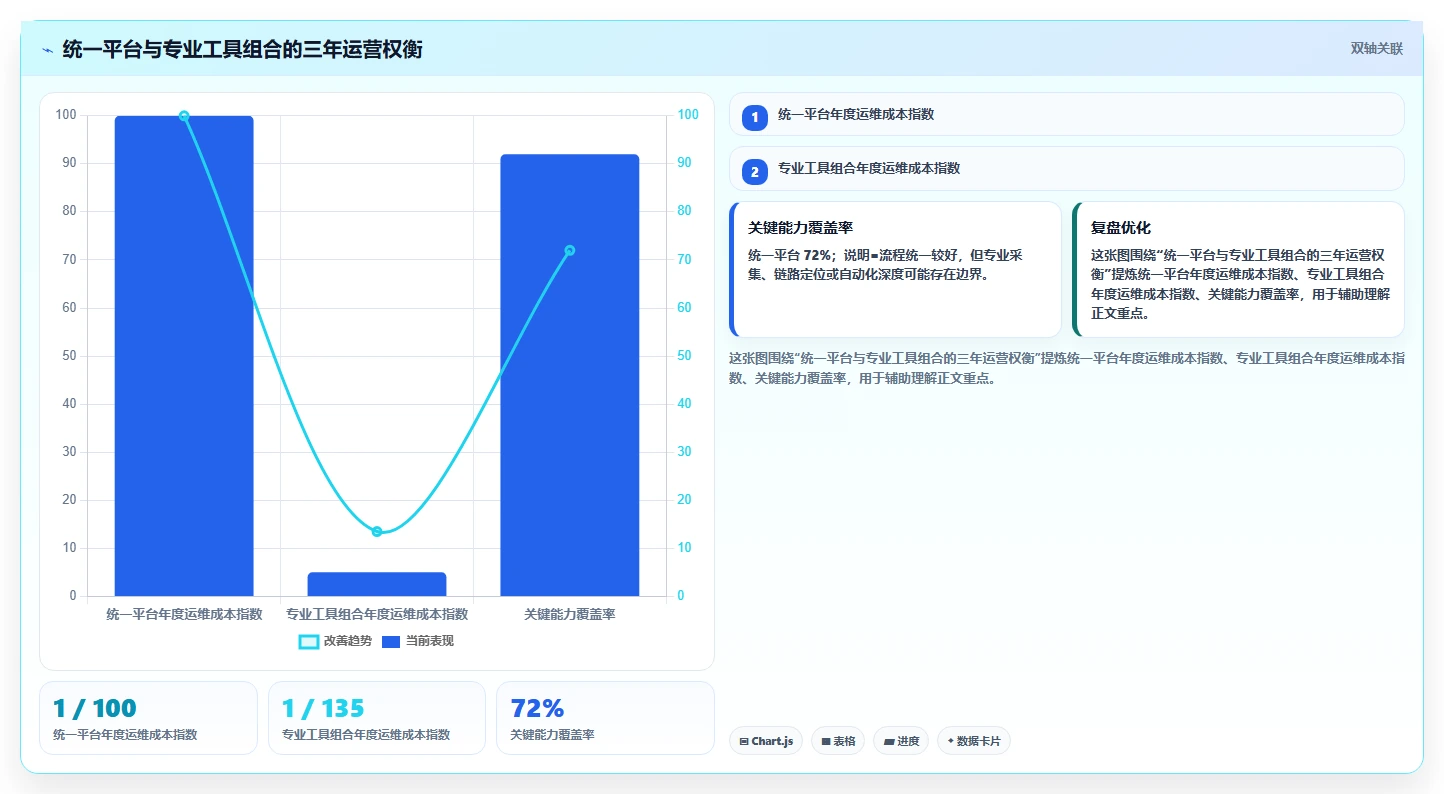Click the Chart.js tag chip
Screen dimensions: 1444x794
(x=766, y=741)
